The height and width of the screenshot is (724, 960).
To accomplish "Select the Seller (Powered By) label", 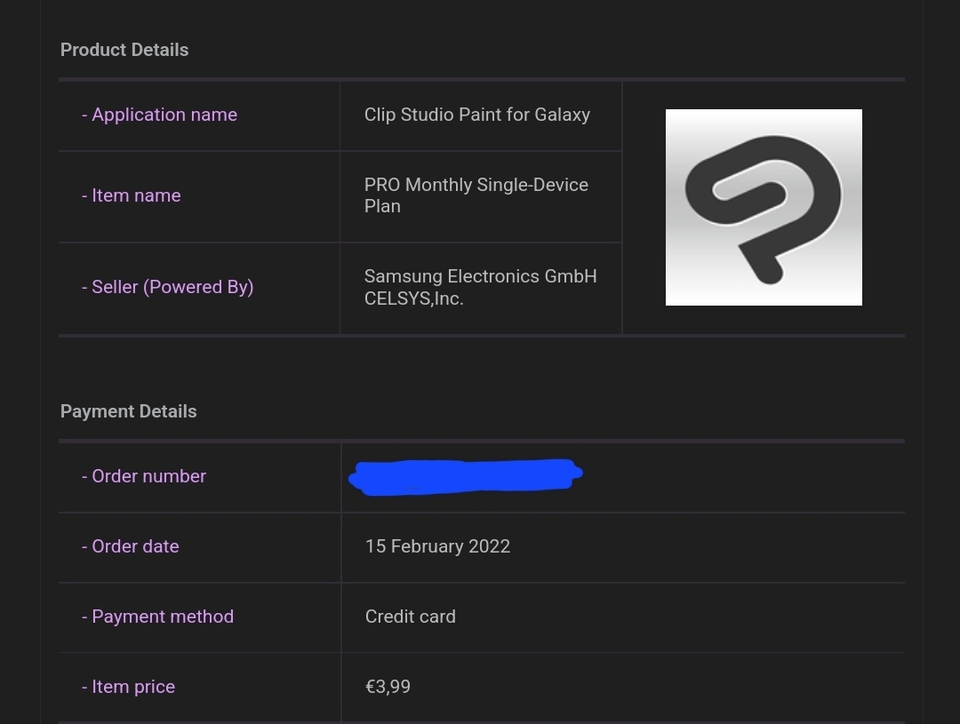I will [x=167, y=287].
